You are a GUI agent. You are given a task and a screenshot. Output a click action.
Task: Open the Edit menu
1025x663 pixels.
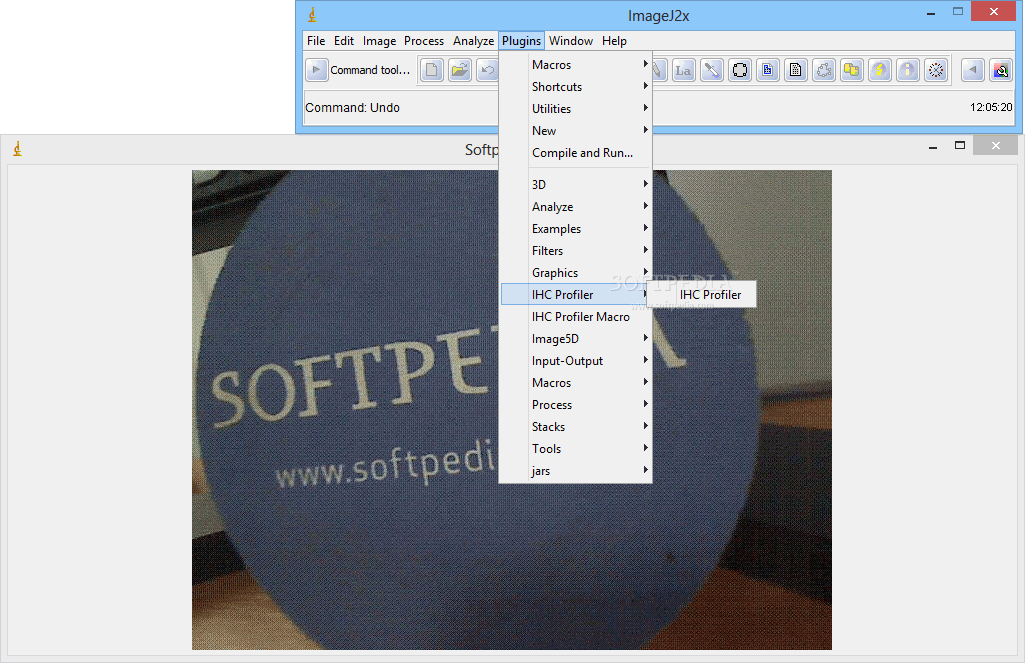(344, 41)
